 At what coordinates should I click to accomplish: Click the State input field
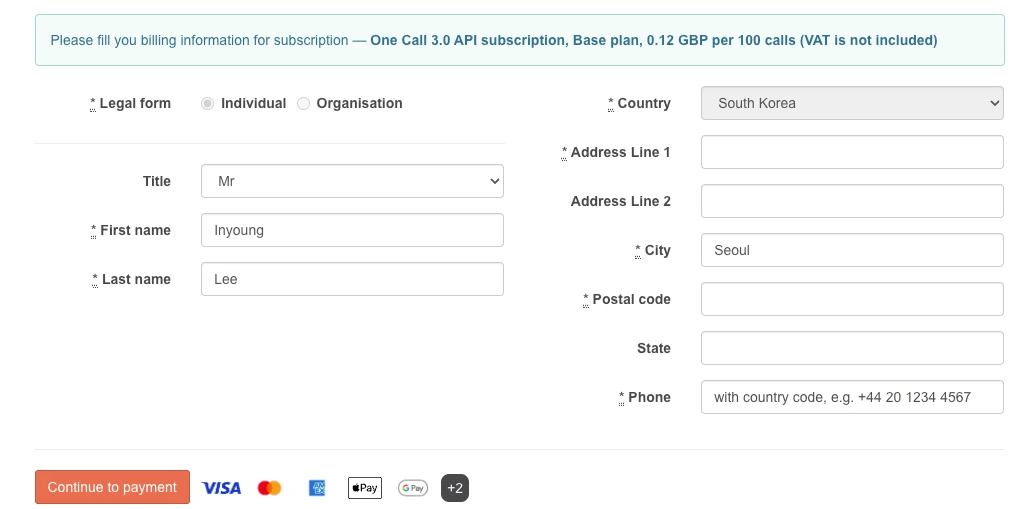pos(852,348)
